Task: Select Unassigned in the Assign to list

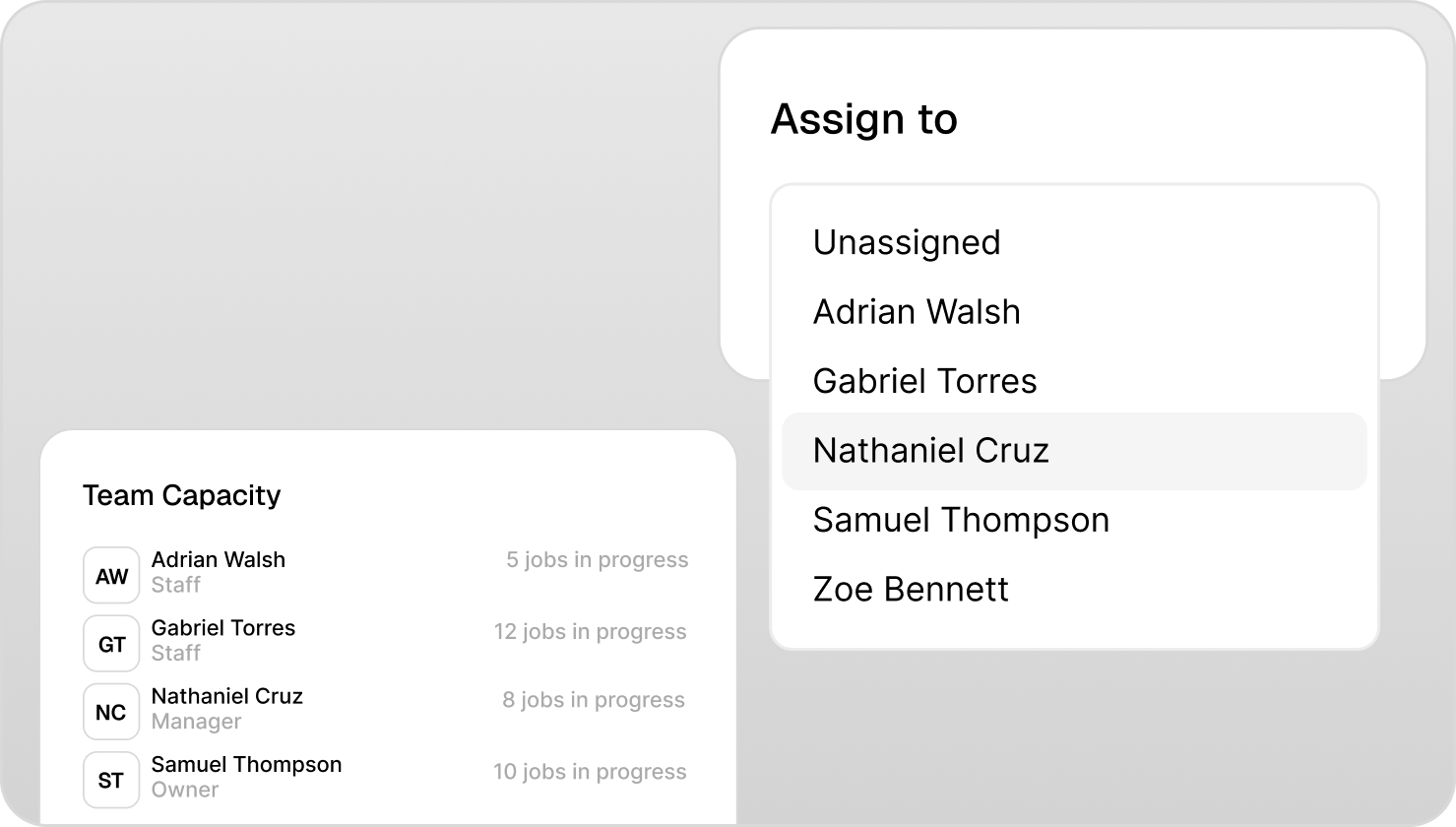Action: 907,243
